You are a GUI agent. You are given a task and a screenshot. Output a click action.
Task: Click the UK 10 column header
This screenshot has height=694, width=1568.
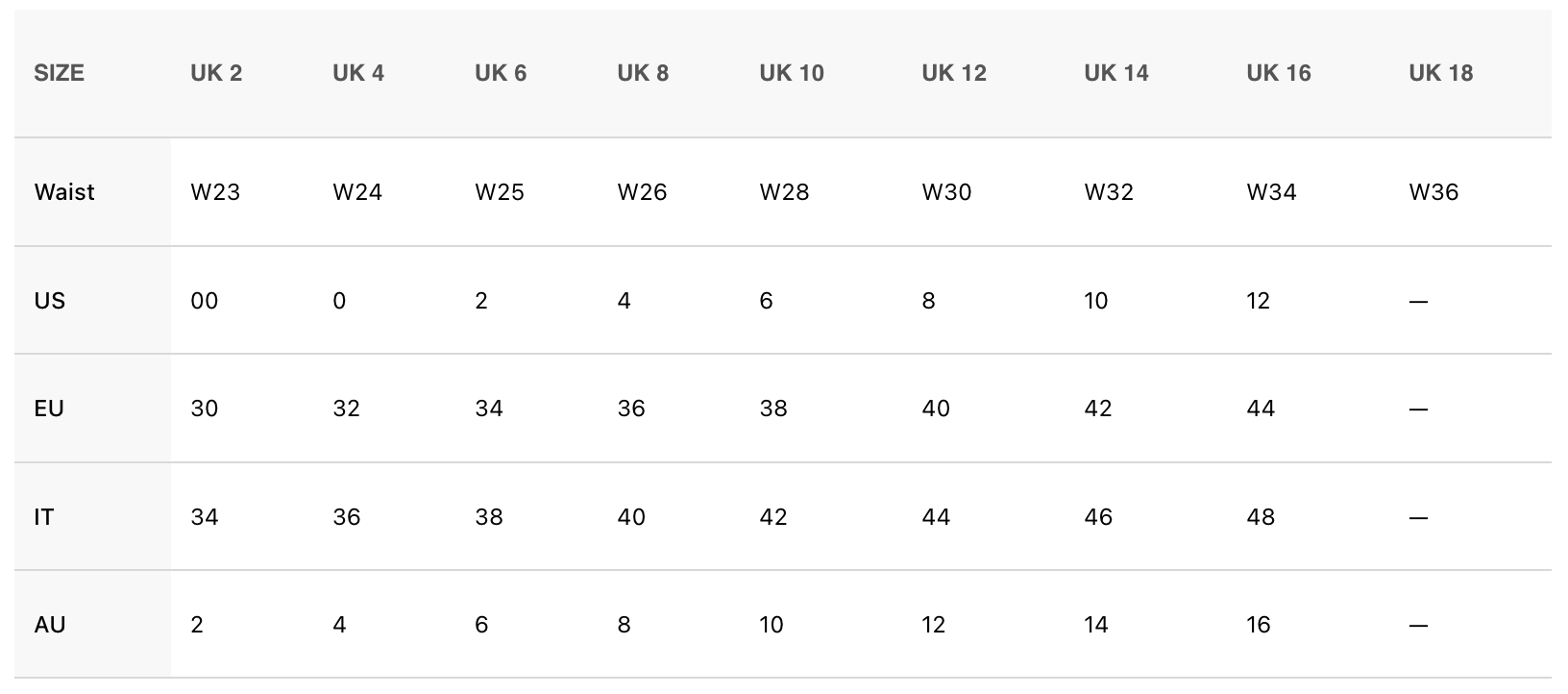point(792,73)
